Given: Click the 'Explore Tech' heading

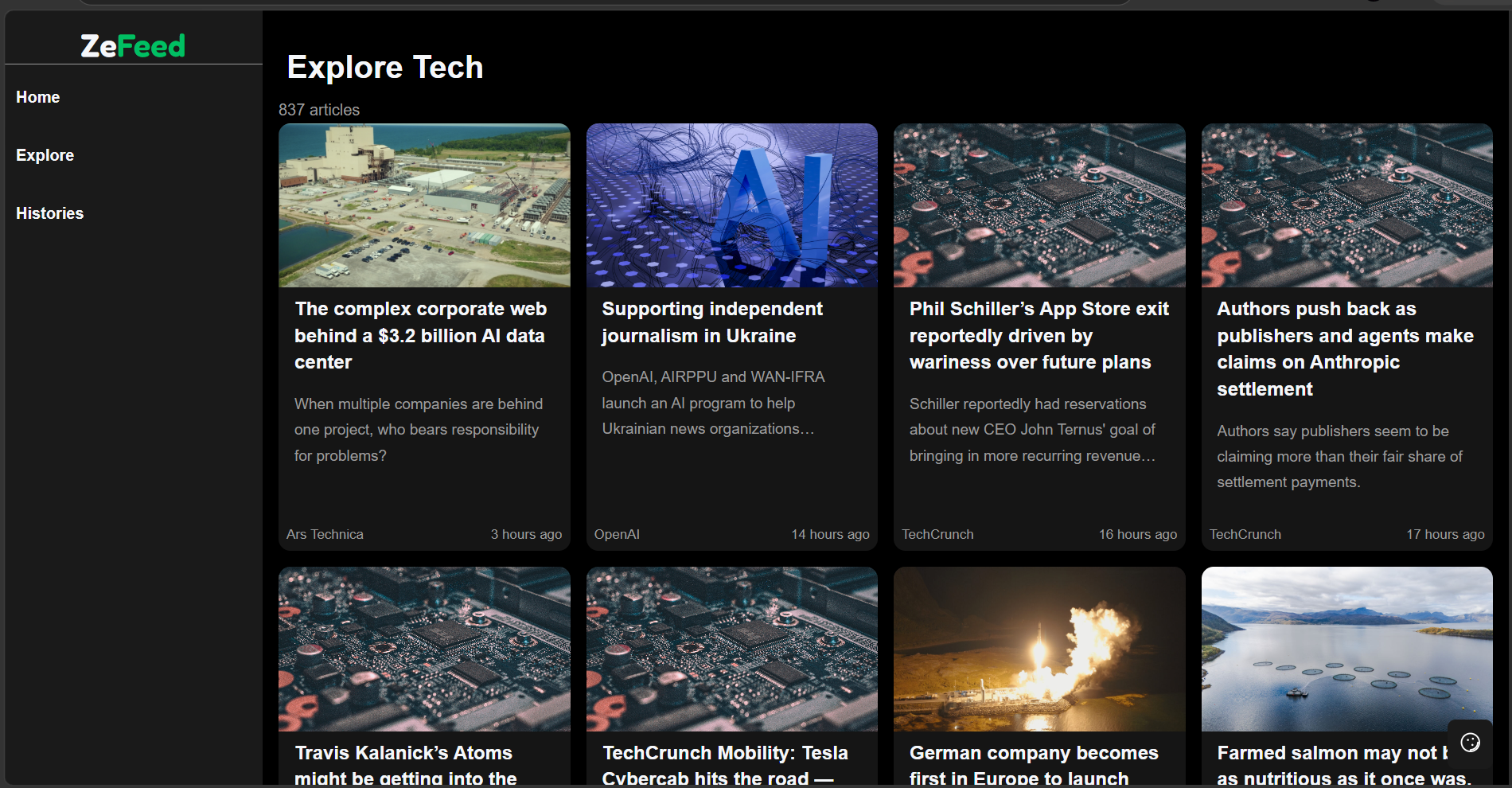Looking at the screenshot, I should pyautogui.click(x=385, y=67).
